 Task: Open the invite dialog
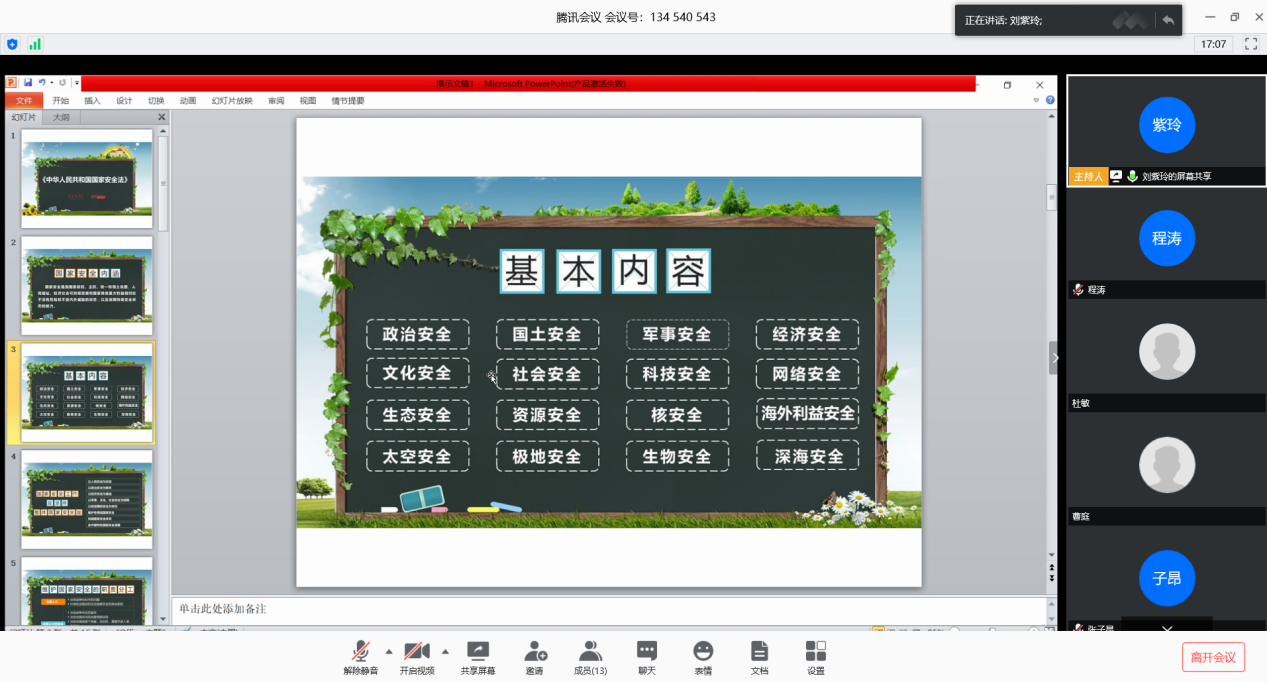[x=535, y=655]
